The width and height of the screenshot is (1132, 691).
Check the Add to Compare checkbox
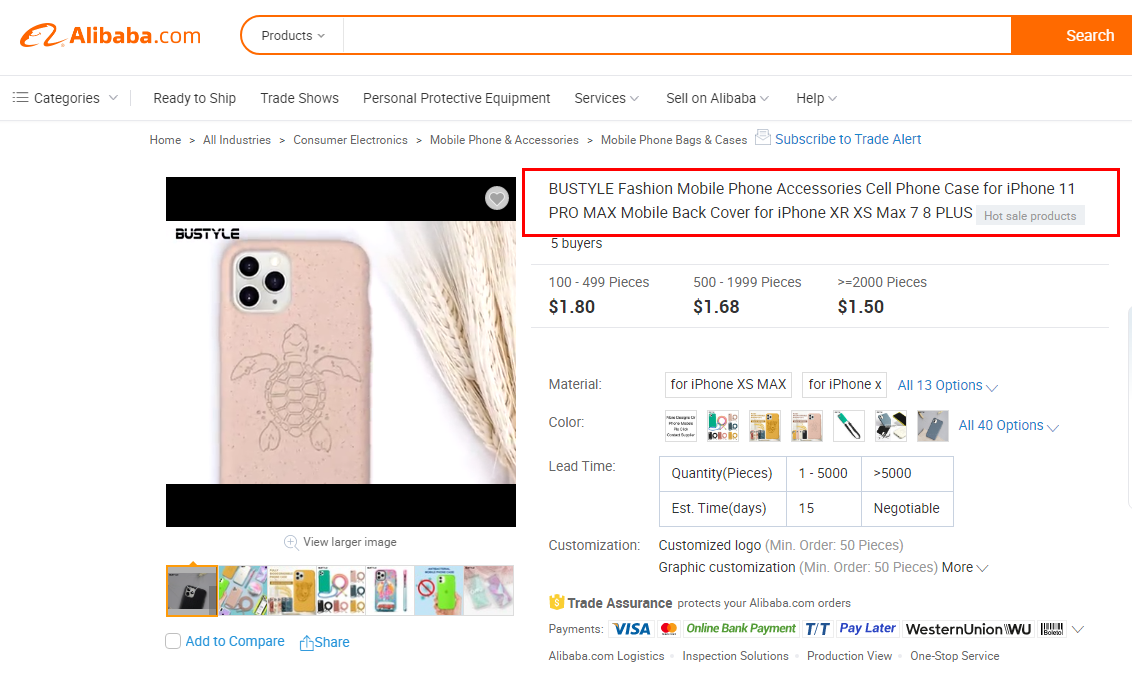point(173,642)
